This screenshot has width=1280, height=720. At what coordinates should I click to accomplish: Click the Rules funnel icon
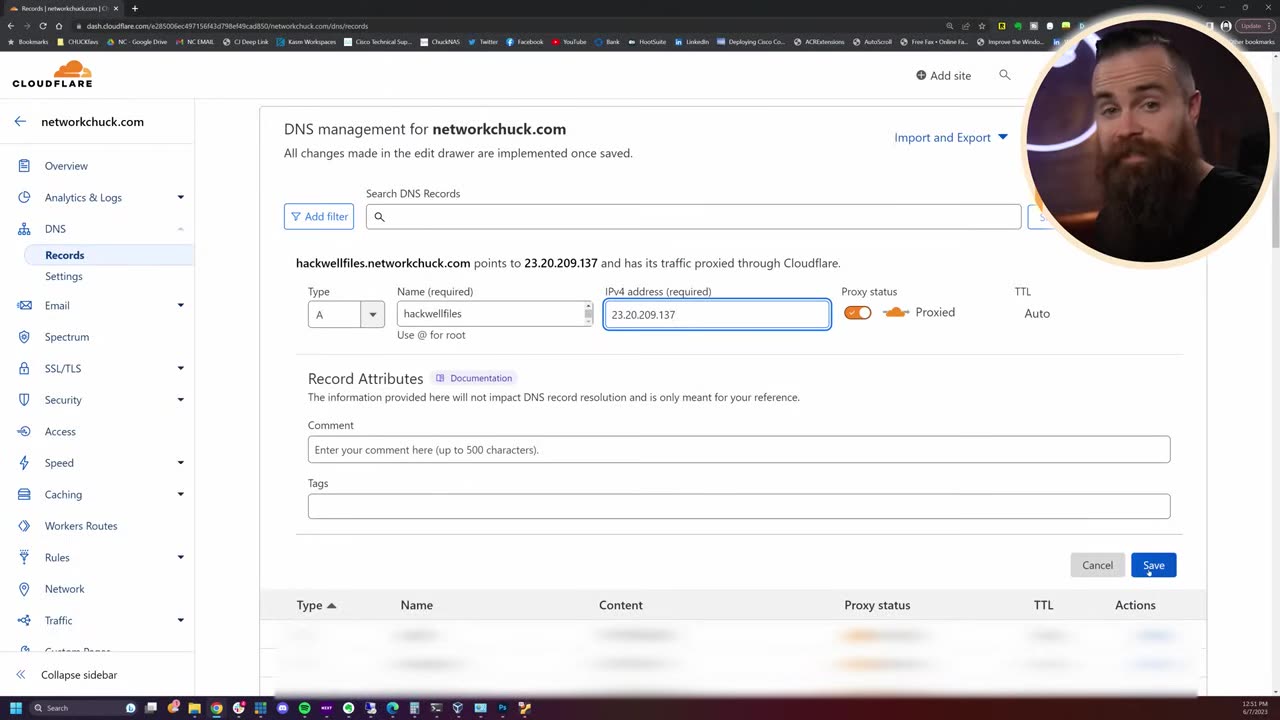coord(24,558)
